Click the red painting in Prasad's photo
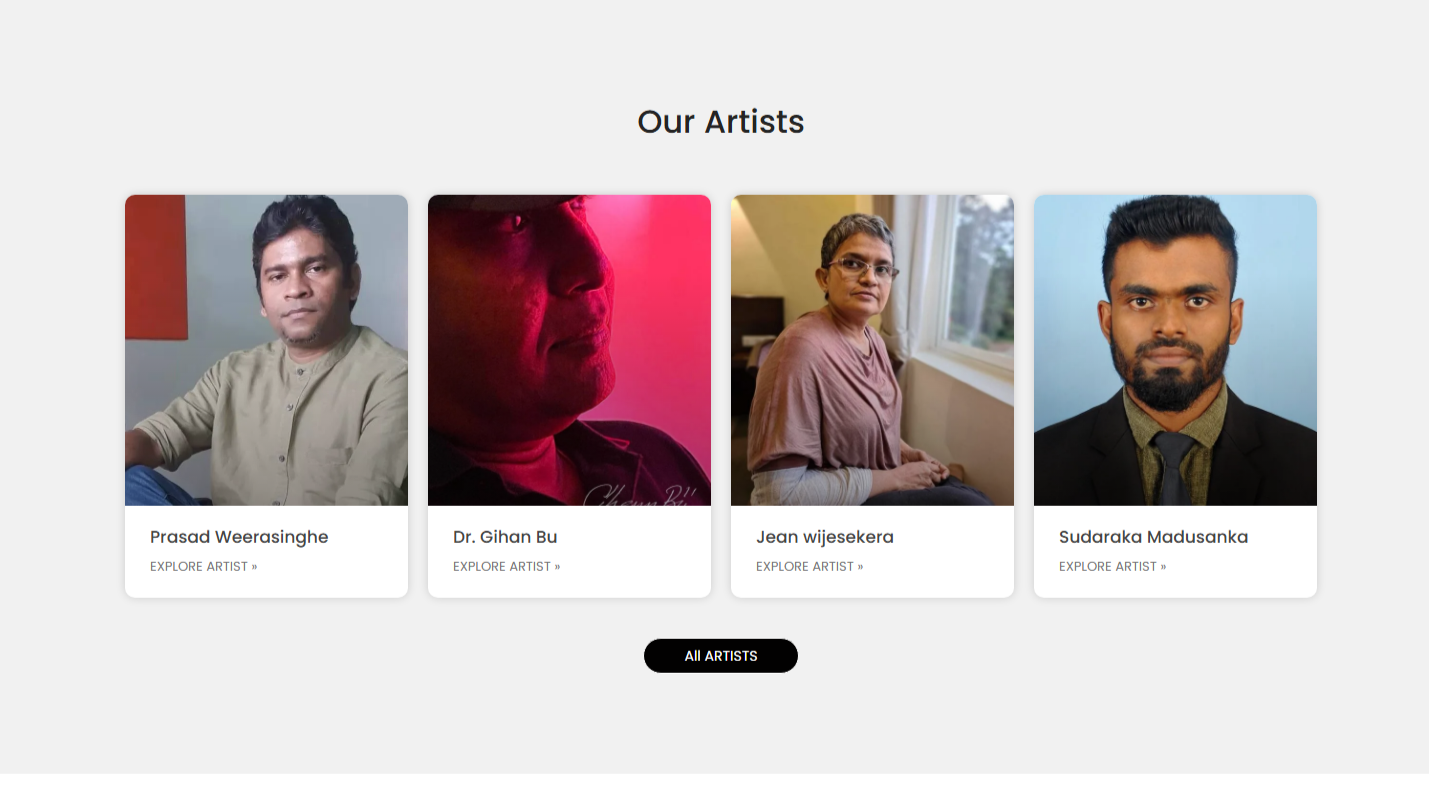This screenshot has width=1429, height=787. tap(155, 267)
